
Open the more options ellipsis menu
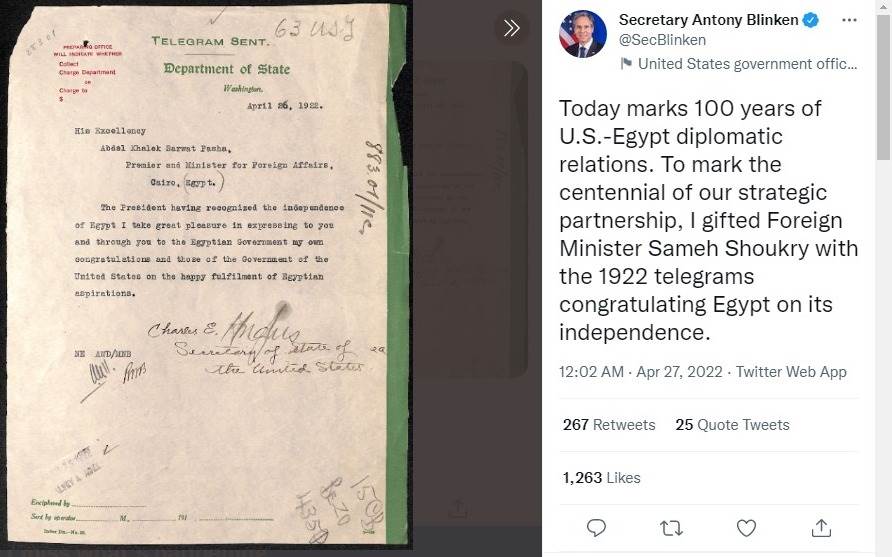[x=849, y=20]
